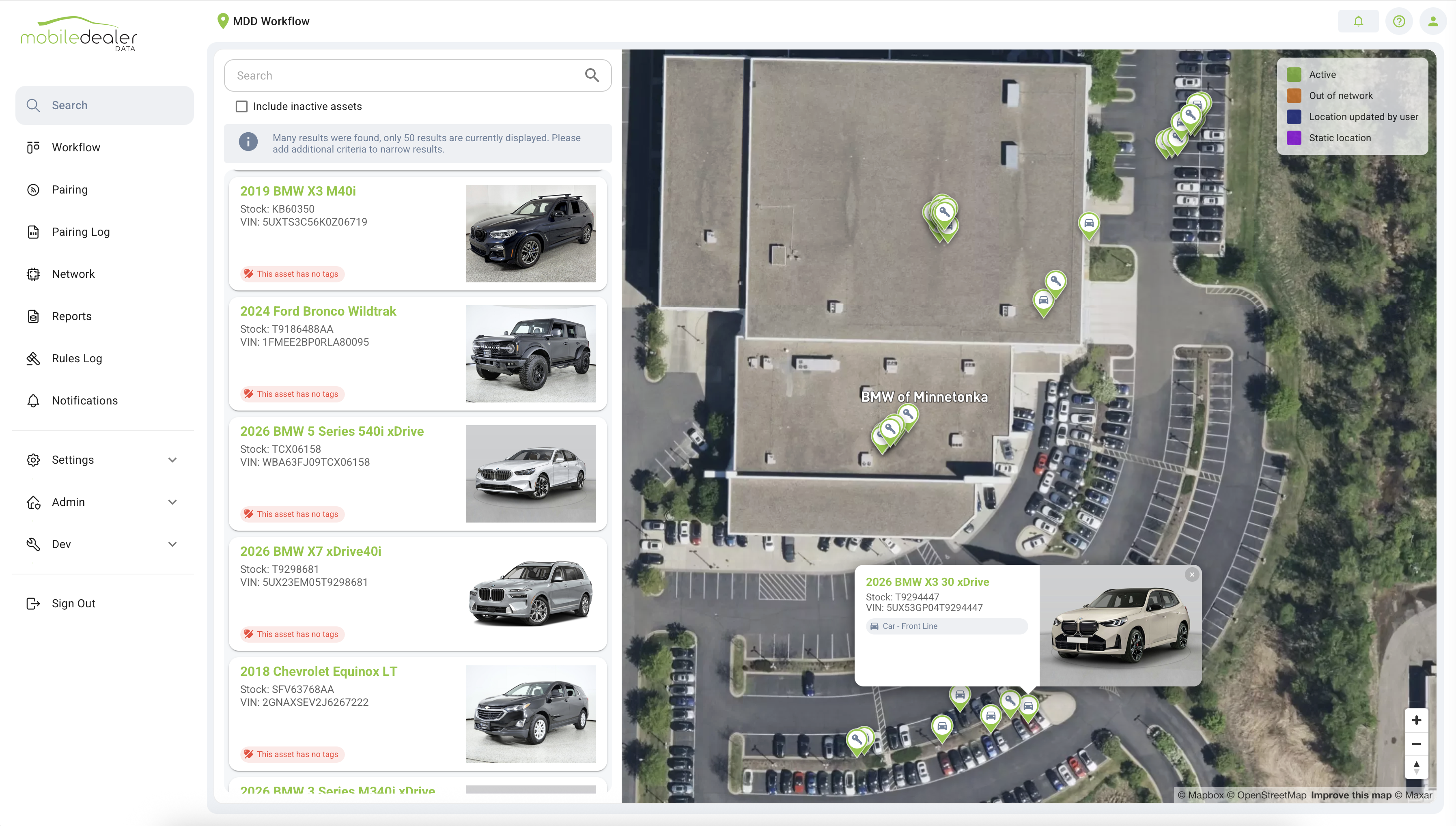Image resolution: width=1456 pixels, height=826 pixels.
Task: Click the Chevrolet Equinox LT photo thumbnail
Action: pos(530,714)
